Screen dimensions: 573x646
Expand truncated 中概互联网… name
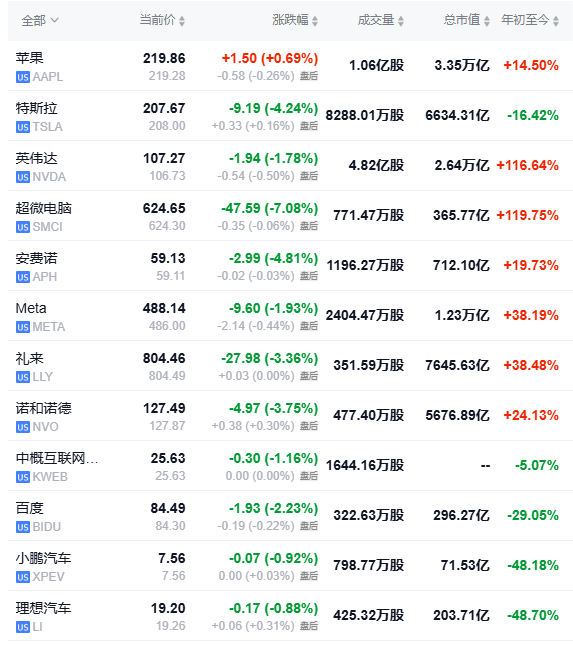(x=57, y=458)
